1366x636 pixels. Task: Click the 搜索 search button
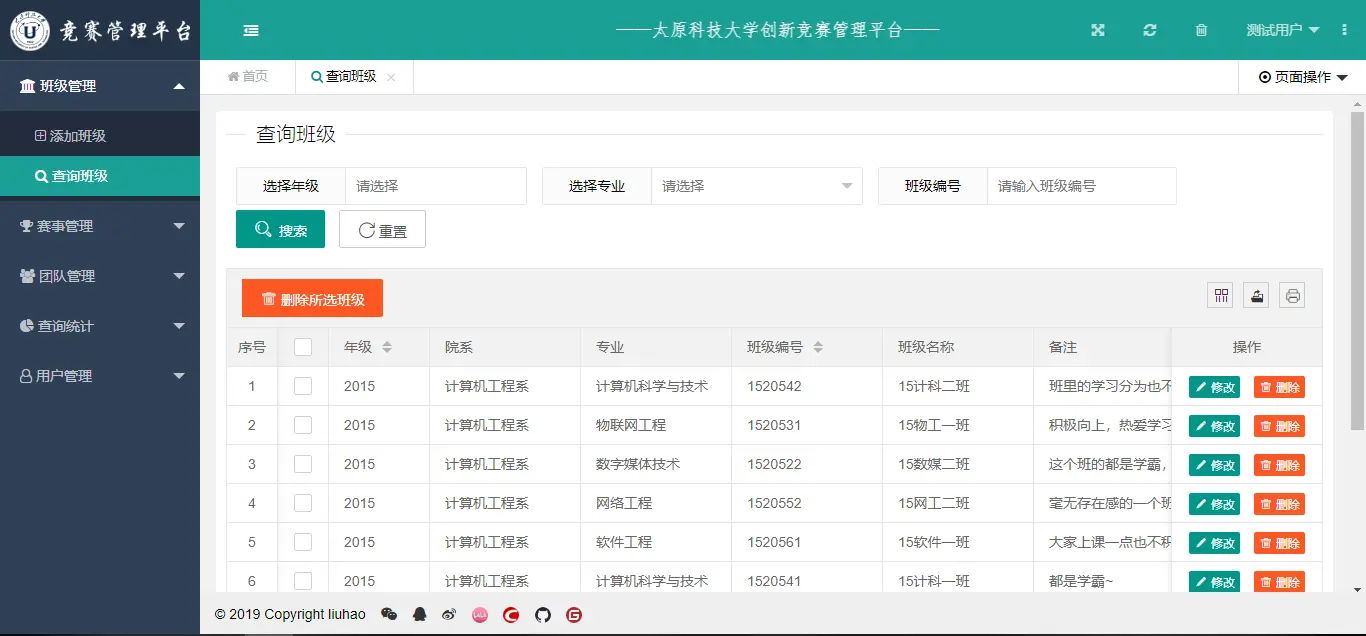[280, 228]
